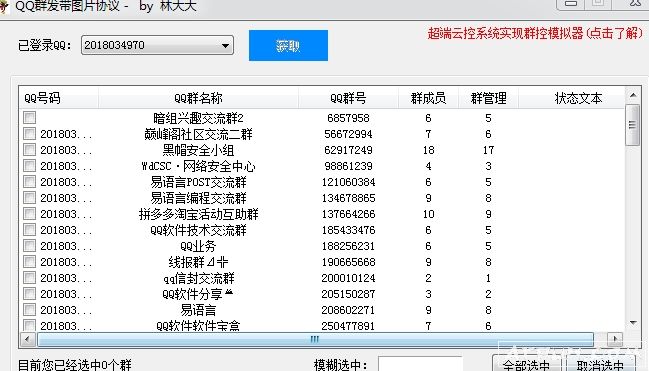This screenshot has height=371, width=649.
Task: Click group number 205150287
Action: (x=348, y=294)
